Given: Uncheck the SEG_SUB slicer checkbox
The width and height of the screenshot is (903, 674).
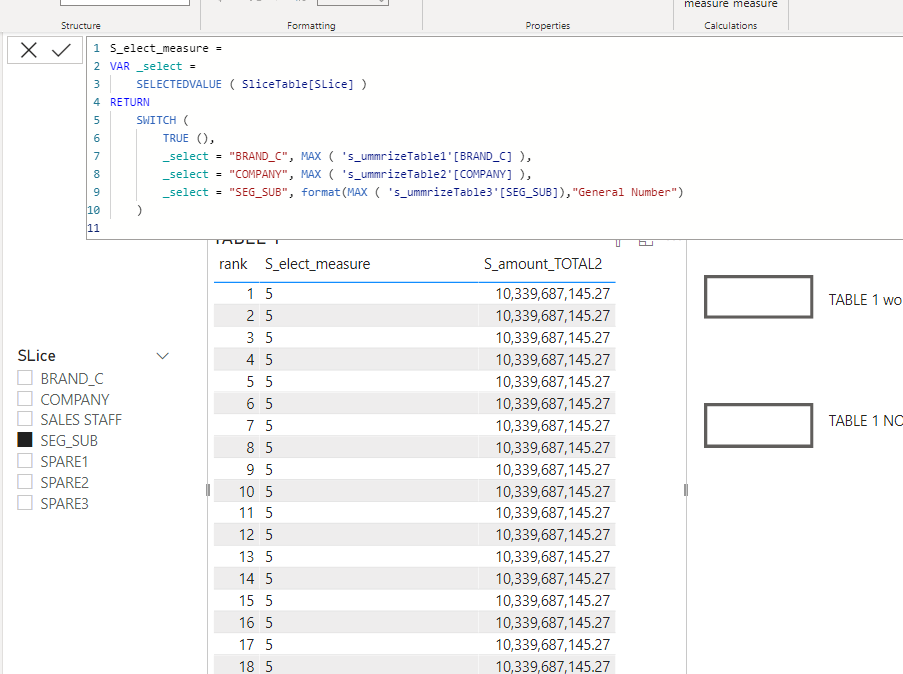Looking at the screenshot, I should coord(25,440).
